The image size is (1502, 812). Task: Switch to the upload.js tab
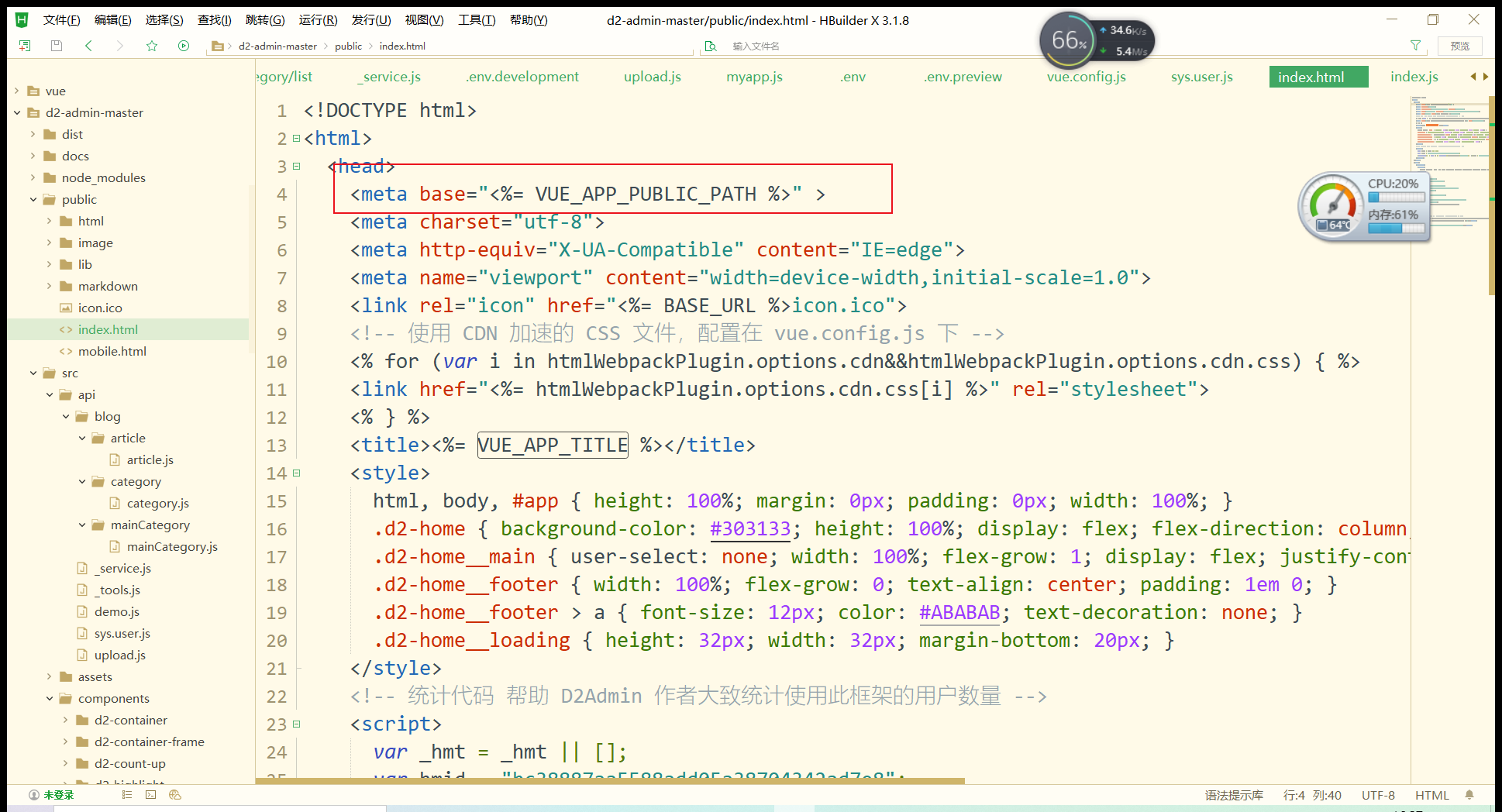point(653,77)
